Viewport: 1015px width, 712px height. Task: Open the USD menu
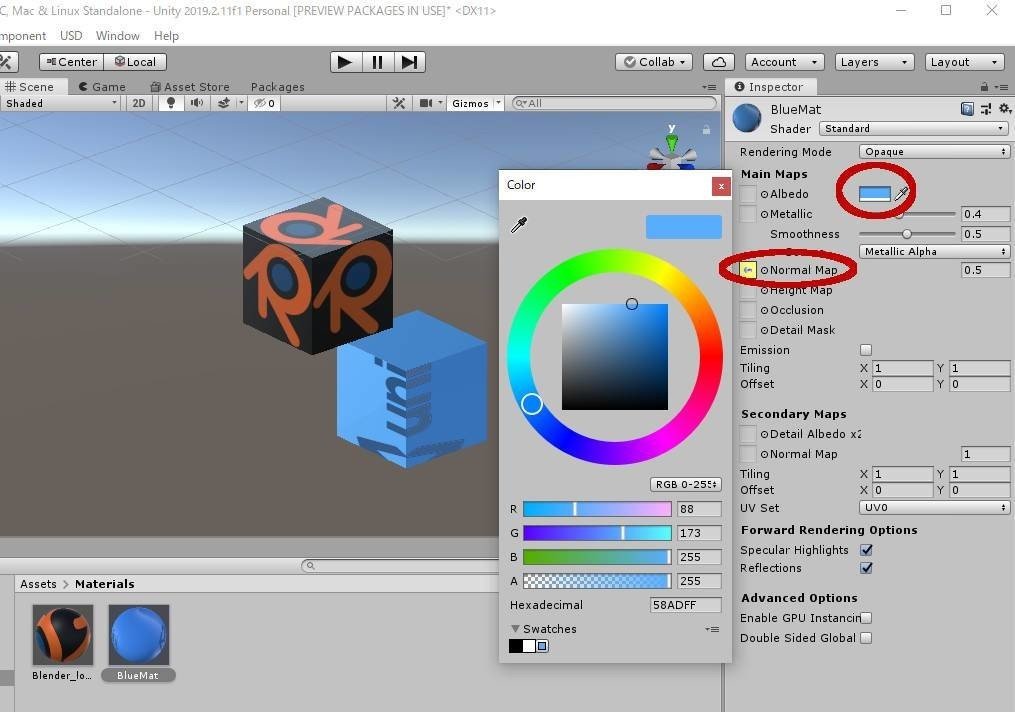(71, 36)
